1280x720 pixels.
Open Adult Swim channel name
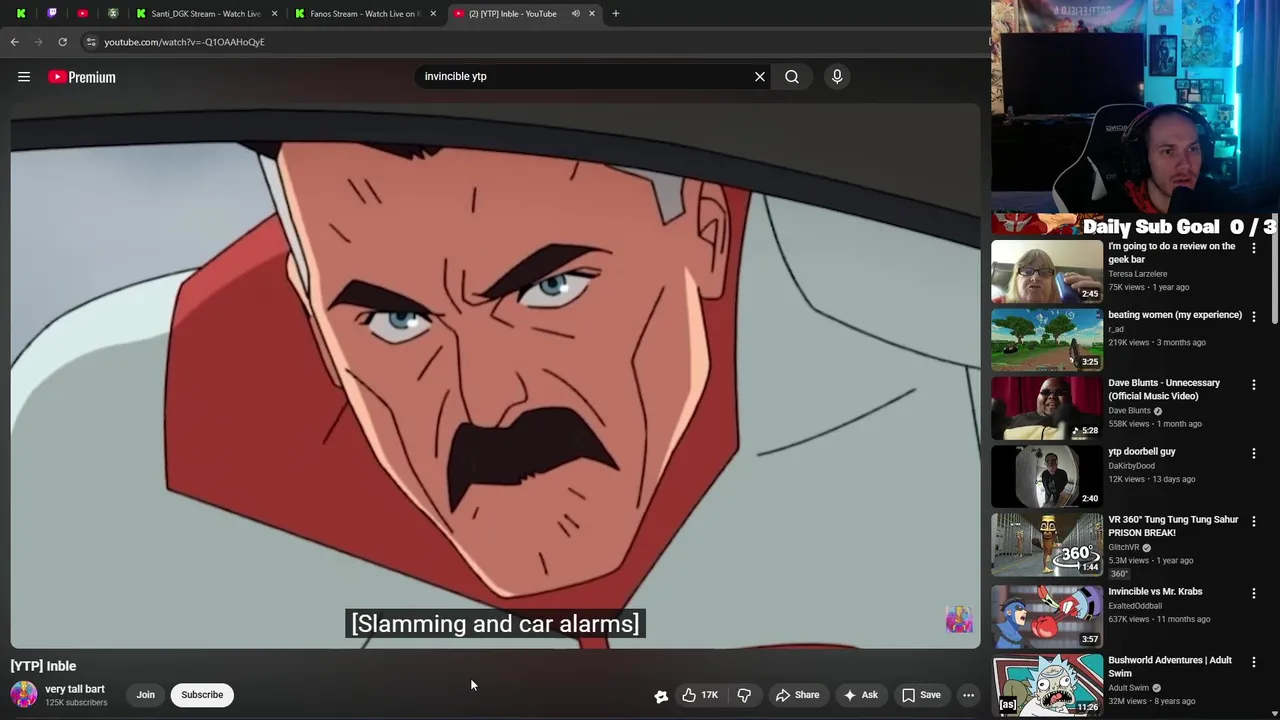pyautogui.click(x=1128, y=688)
